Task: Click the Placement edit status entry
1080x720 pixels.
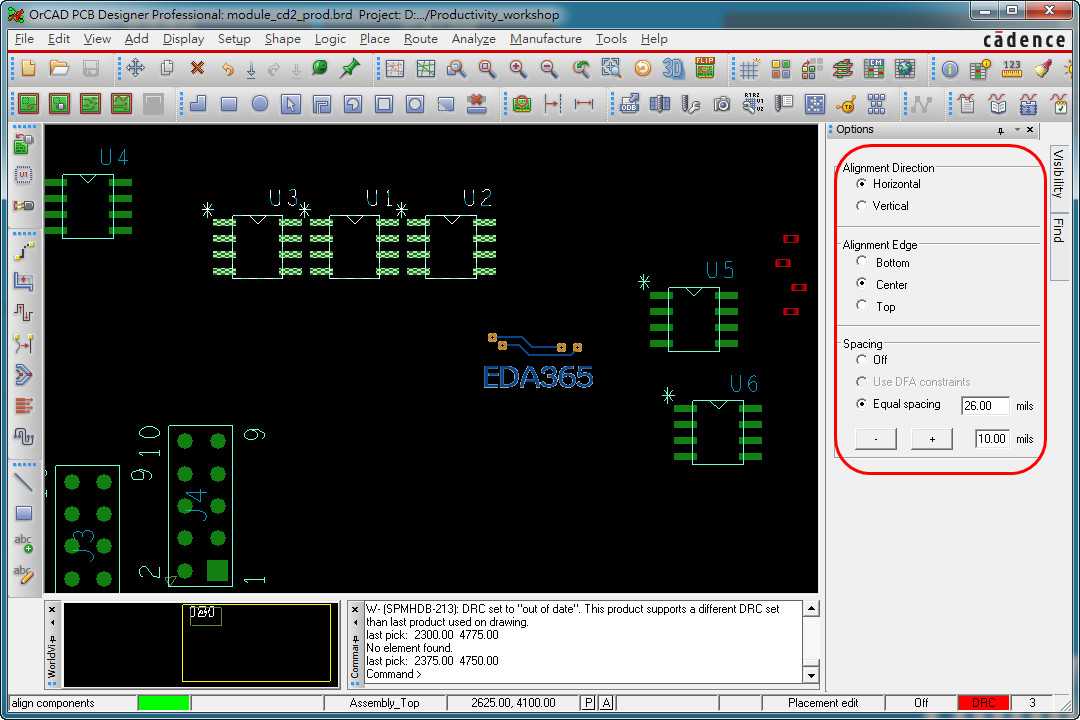Action: tap(823, 703)
